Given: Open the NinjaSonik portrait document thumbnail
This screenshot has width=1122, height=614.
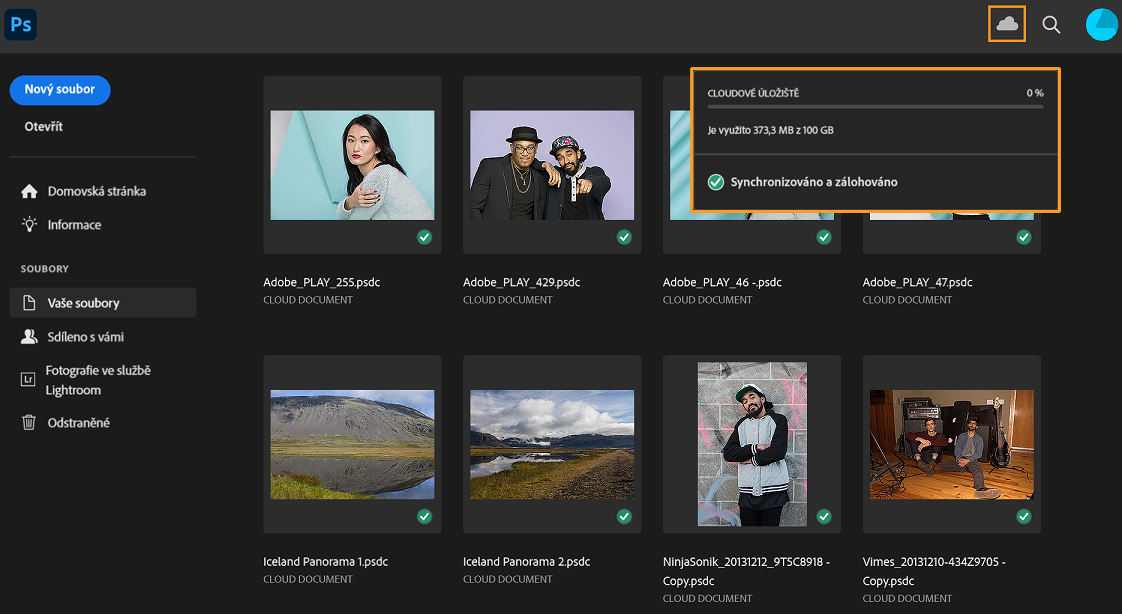Looking at the screenshot, I should point(752,444).
